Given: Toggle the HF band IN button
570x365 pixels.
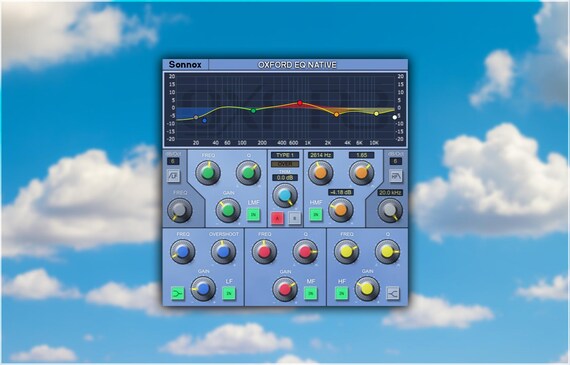Looking at the screenshot, I should coord(342,293).
